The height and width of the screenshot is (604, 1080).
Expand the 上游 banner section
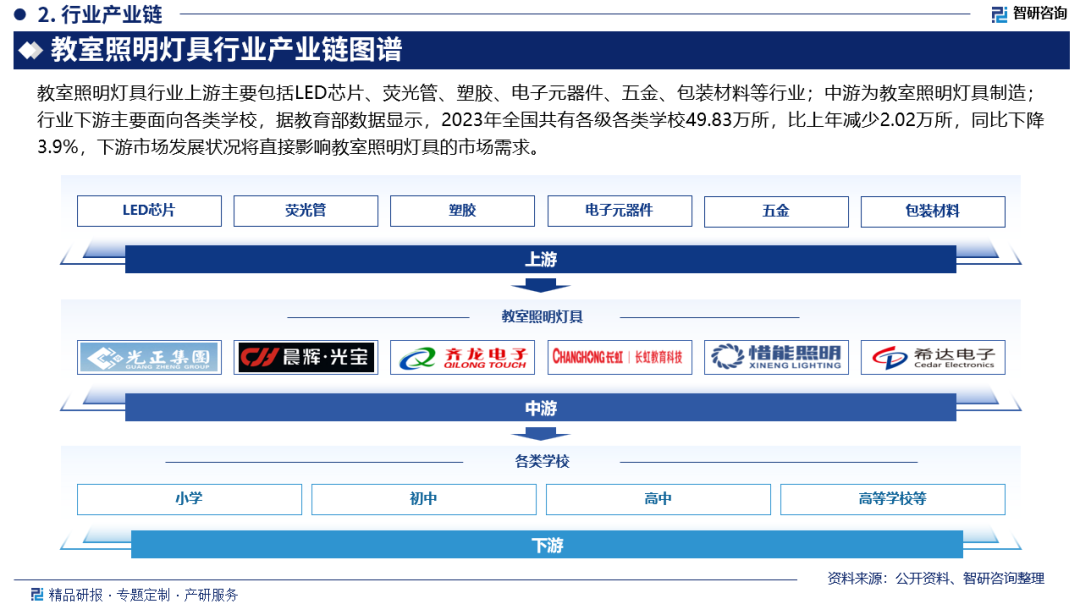click(x=540, y=259)
